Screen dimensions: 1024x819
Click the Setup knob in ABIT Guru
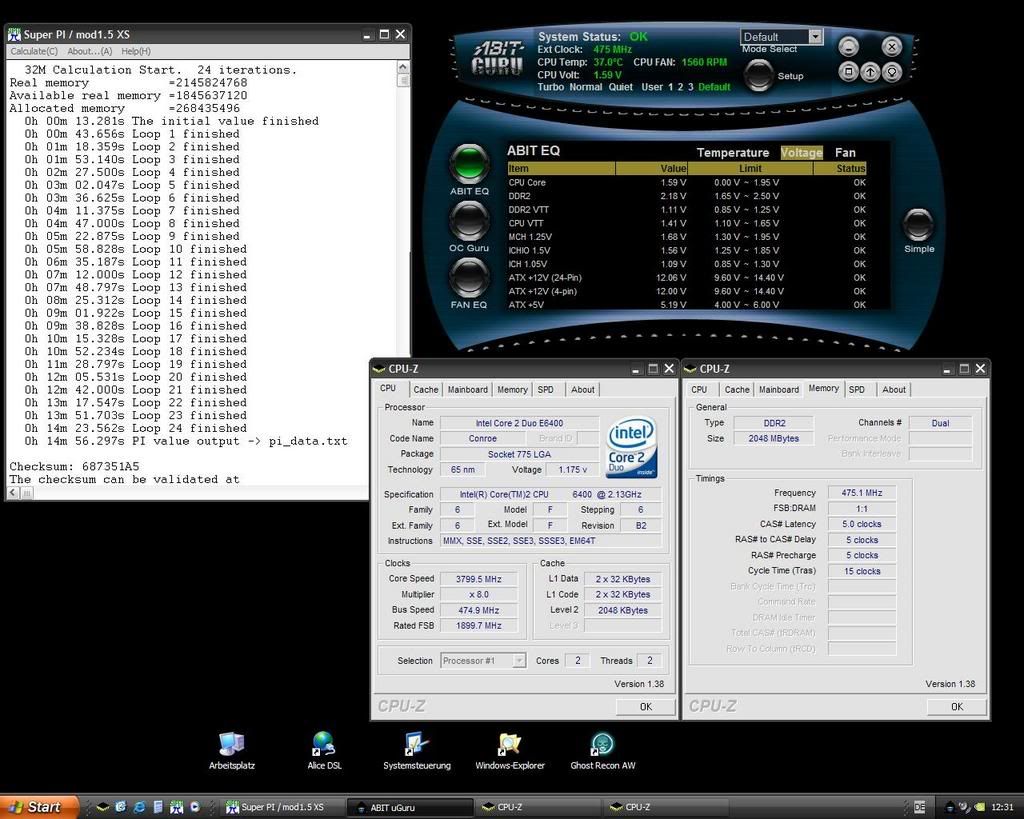pyautogui.click(x=759, y=74)
